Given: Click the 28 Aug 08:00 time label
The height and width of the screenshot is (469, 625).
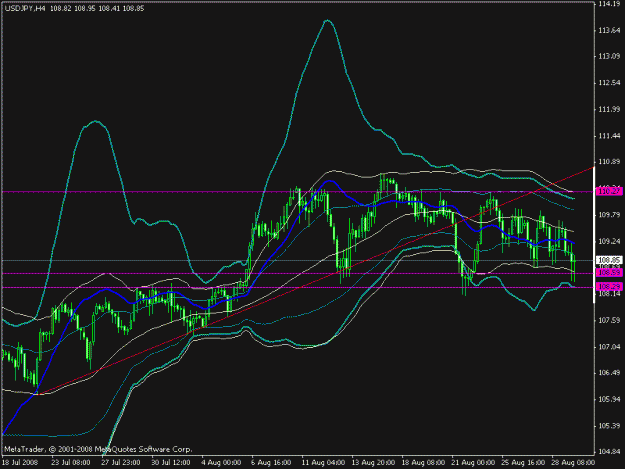Looking at the screenshot, I should click(574, 463).
